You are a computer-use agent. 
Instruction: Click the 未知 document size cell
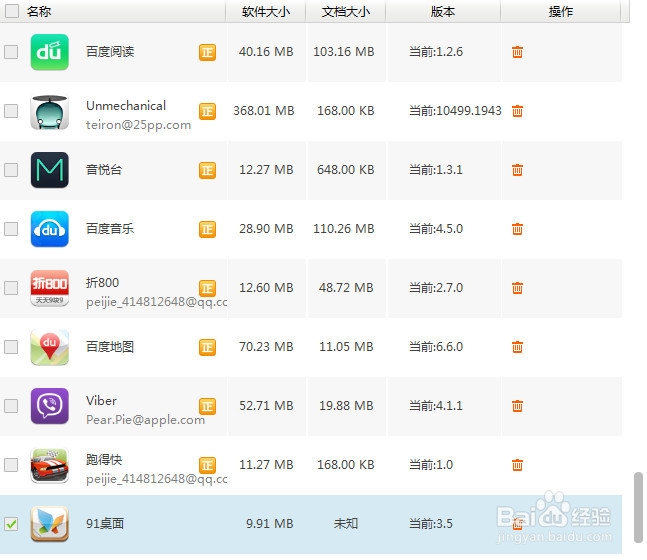(x=346, y=524)
